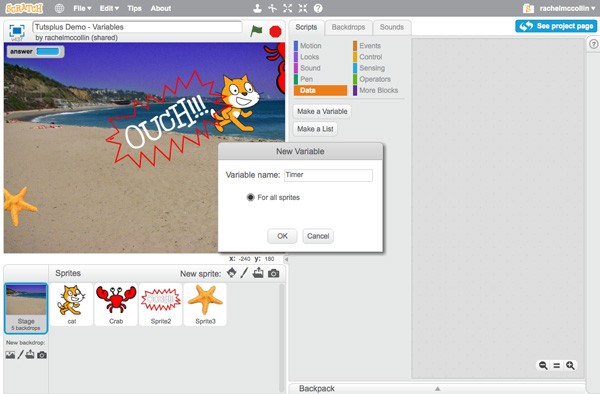Collapse the stage with the small arrow

point(286,259)
